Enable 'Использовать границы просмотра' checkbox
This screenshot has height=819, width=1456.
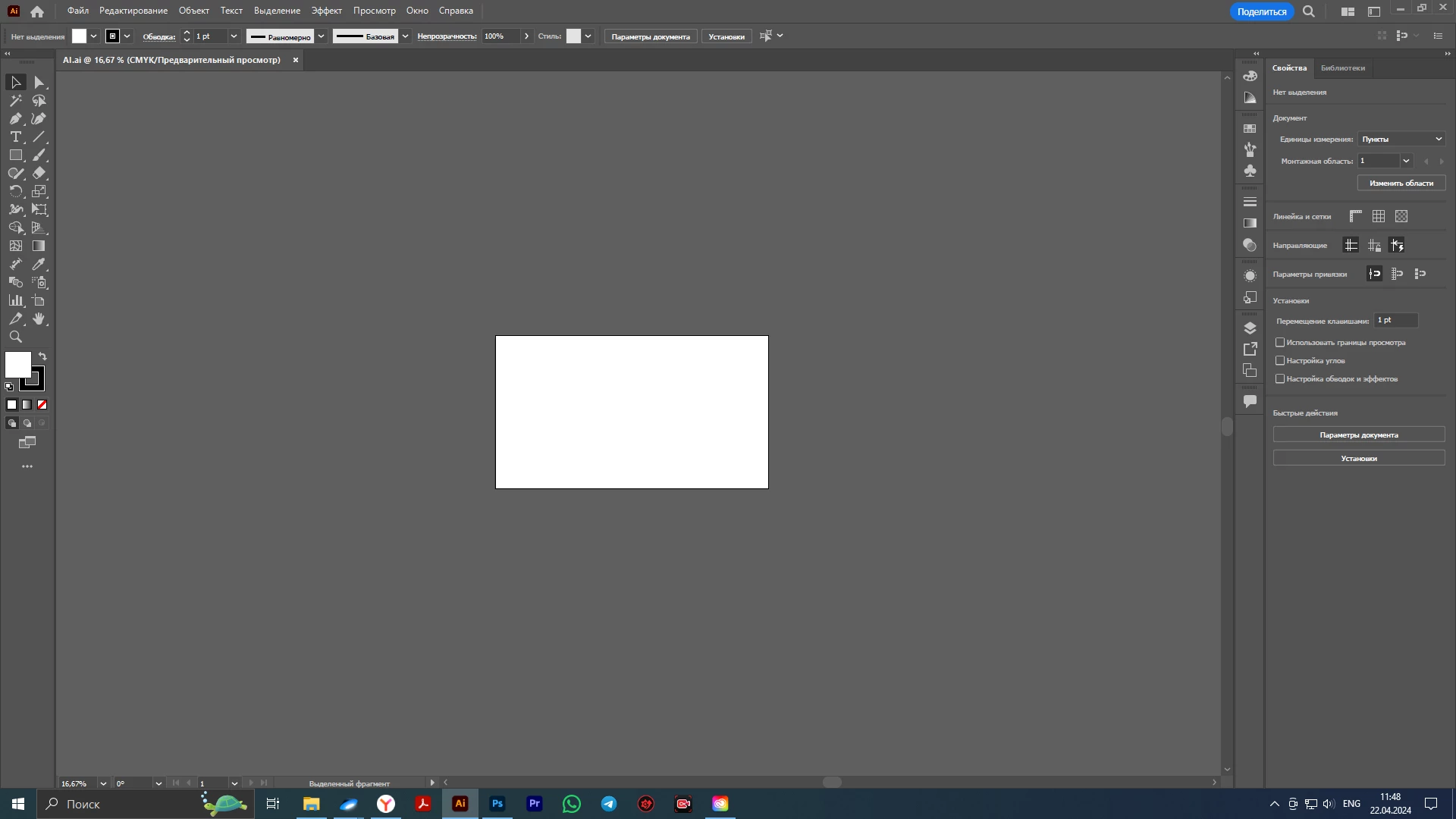(1280, 343)
